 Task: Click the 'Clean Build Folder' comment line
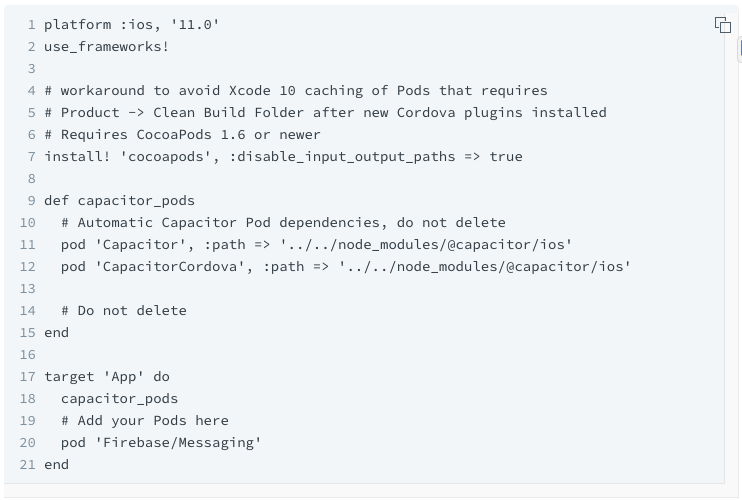click(325, 112)
